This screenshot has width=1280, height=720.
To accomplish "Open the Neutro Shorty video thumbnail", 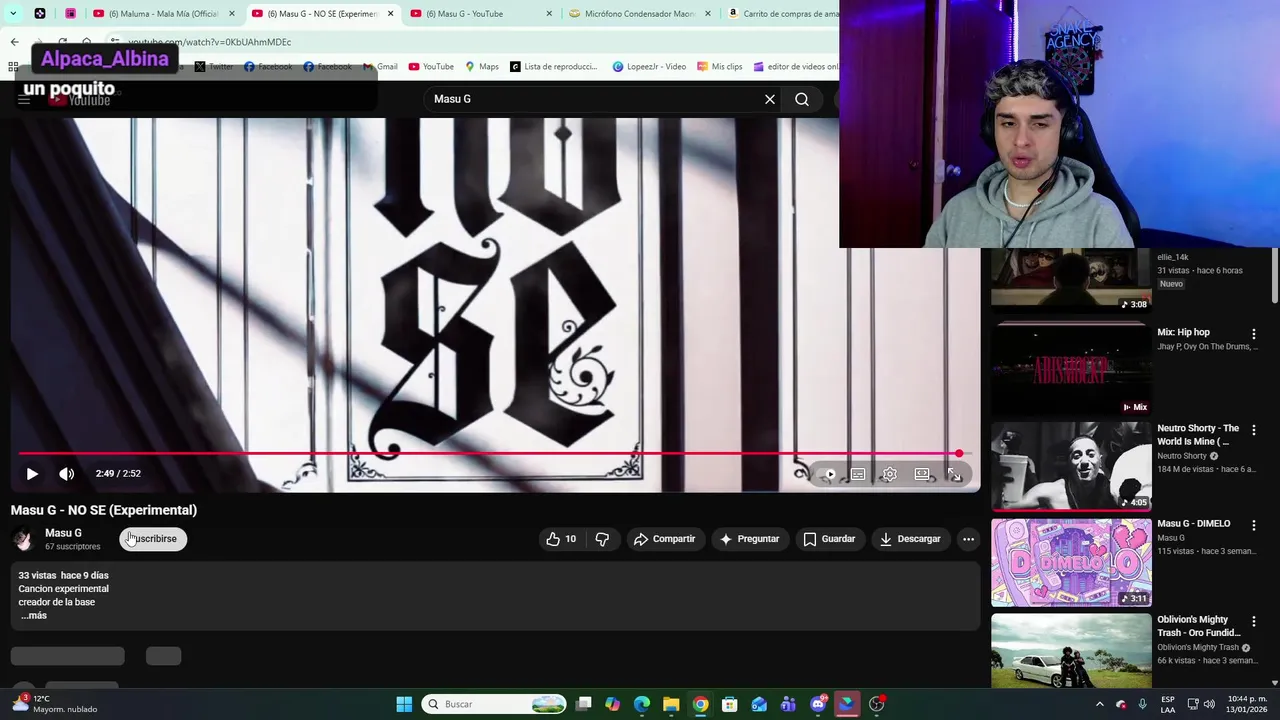I will [x=1071, y=465].
